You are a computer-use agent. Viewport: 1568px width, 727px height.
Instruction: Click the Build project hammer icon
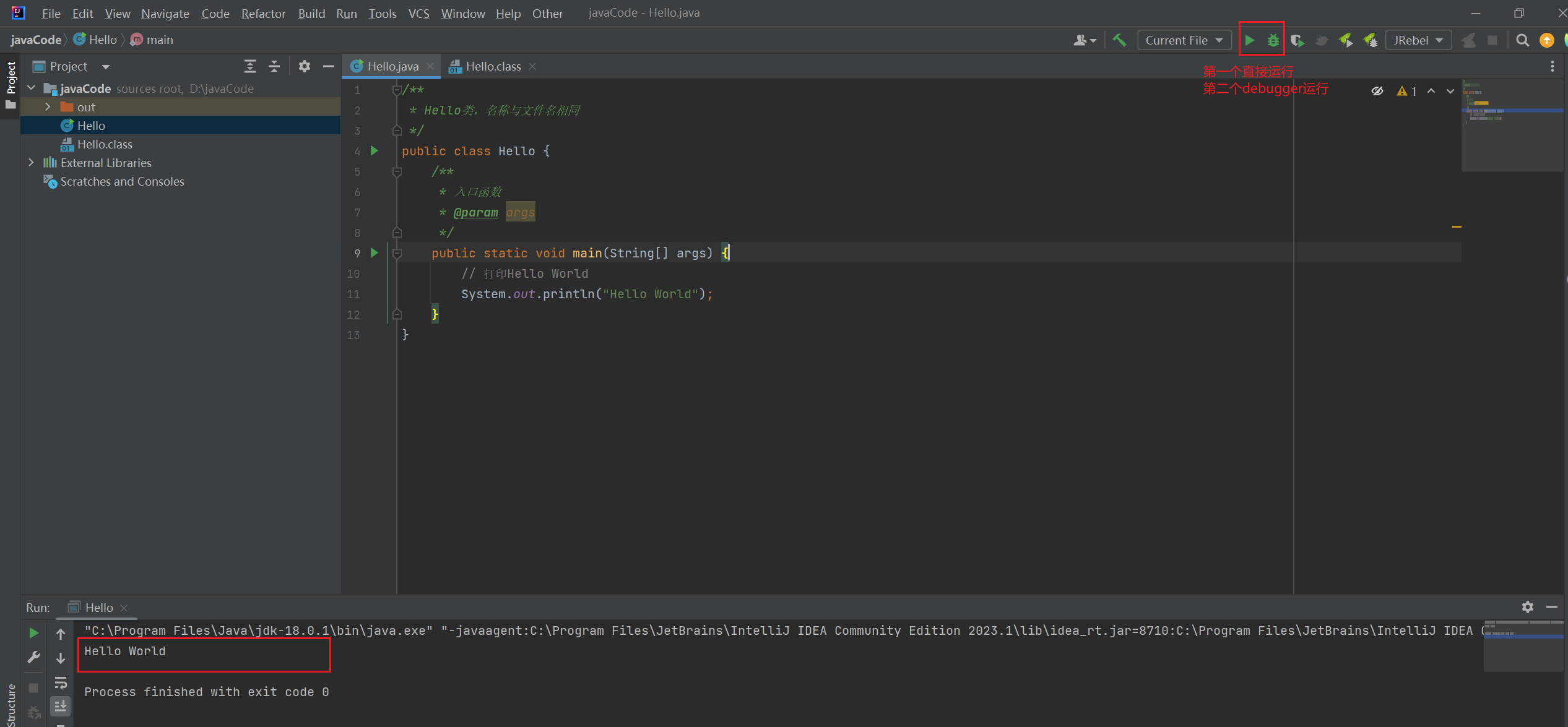1119,40
